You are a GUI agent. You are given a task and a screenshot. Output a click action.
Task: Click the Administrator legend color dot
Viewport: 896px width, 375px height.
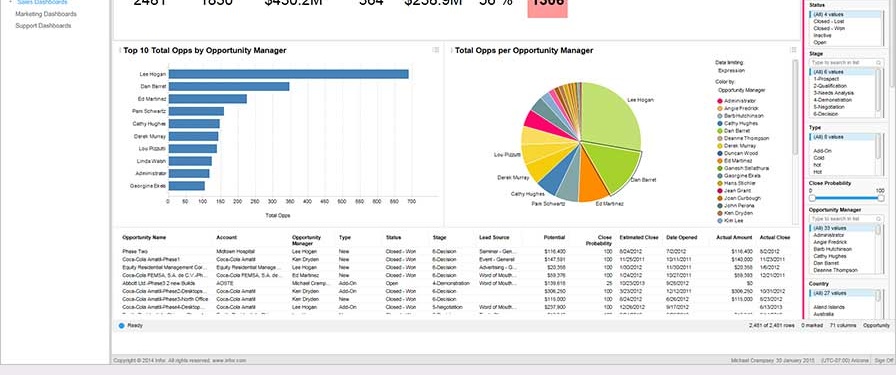(719, 101)
